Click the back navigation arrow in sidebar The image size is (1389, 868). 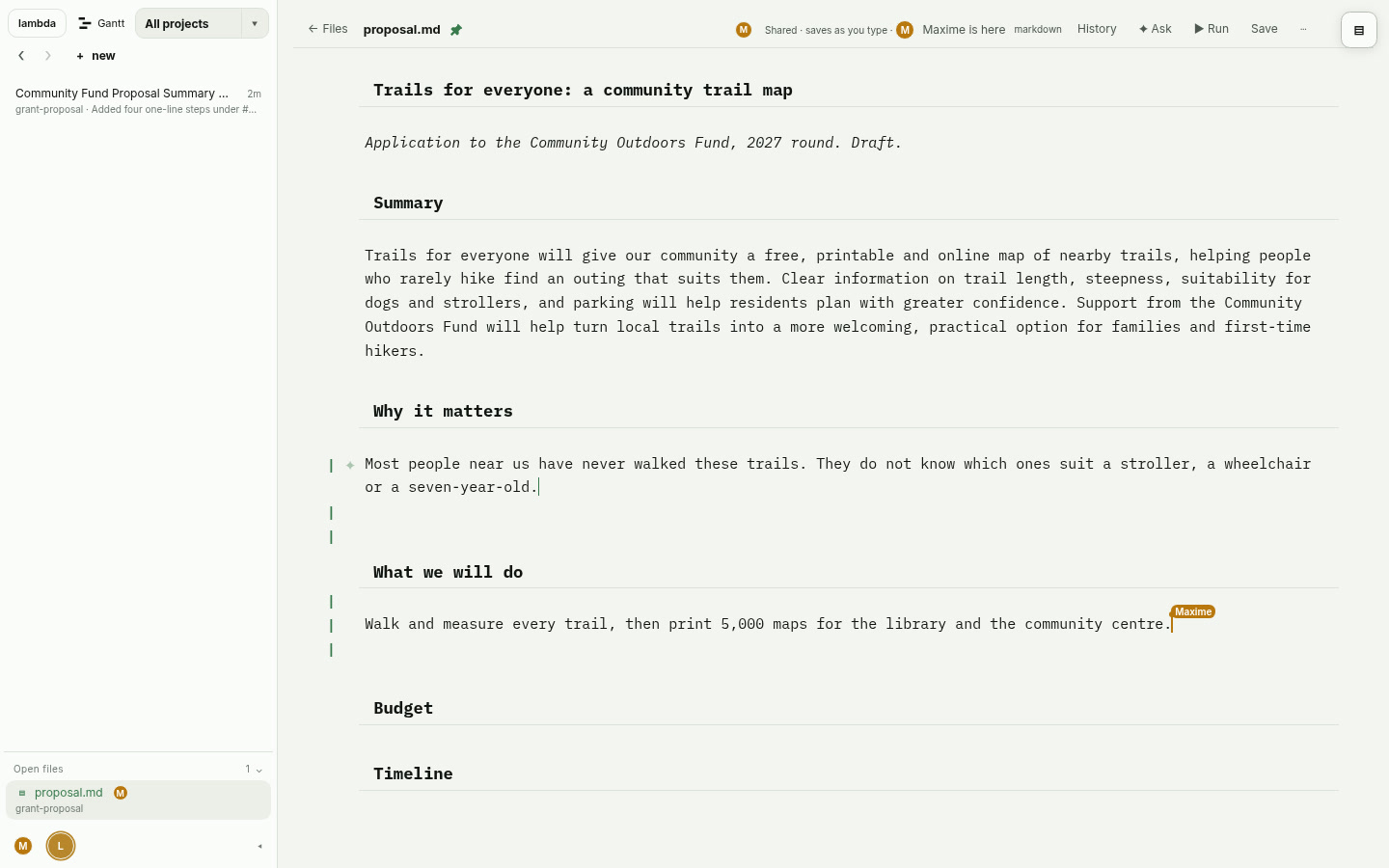tap(21, 56)
